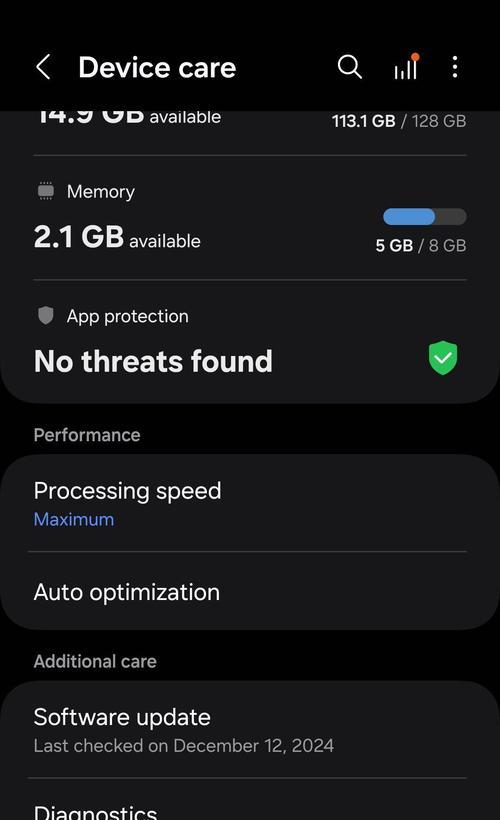Image resolution: width=500 pixels, height=820 pixels.
Task: Tap the No threats found text
Action: point(153,361)
